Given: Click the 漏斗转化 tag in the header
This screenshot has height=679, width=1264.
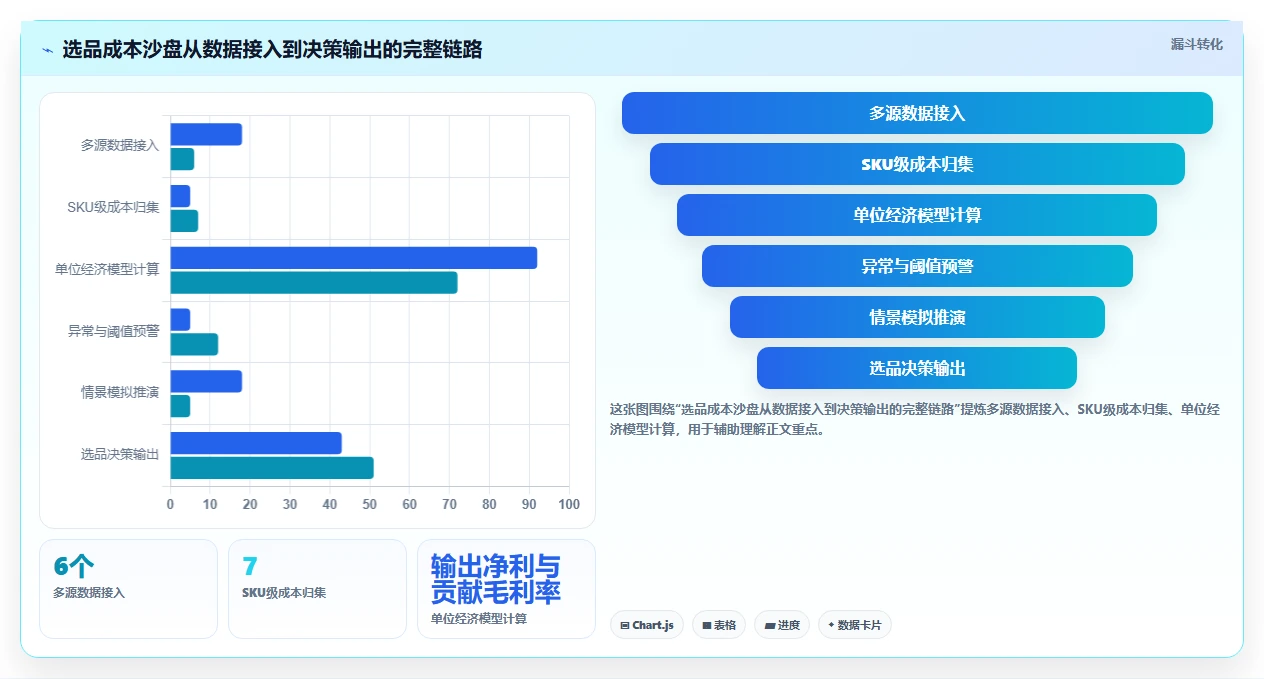Looking at the screenshot, I should click(1196, 44).
